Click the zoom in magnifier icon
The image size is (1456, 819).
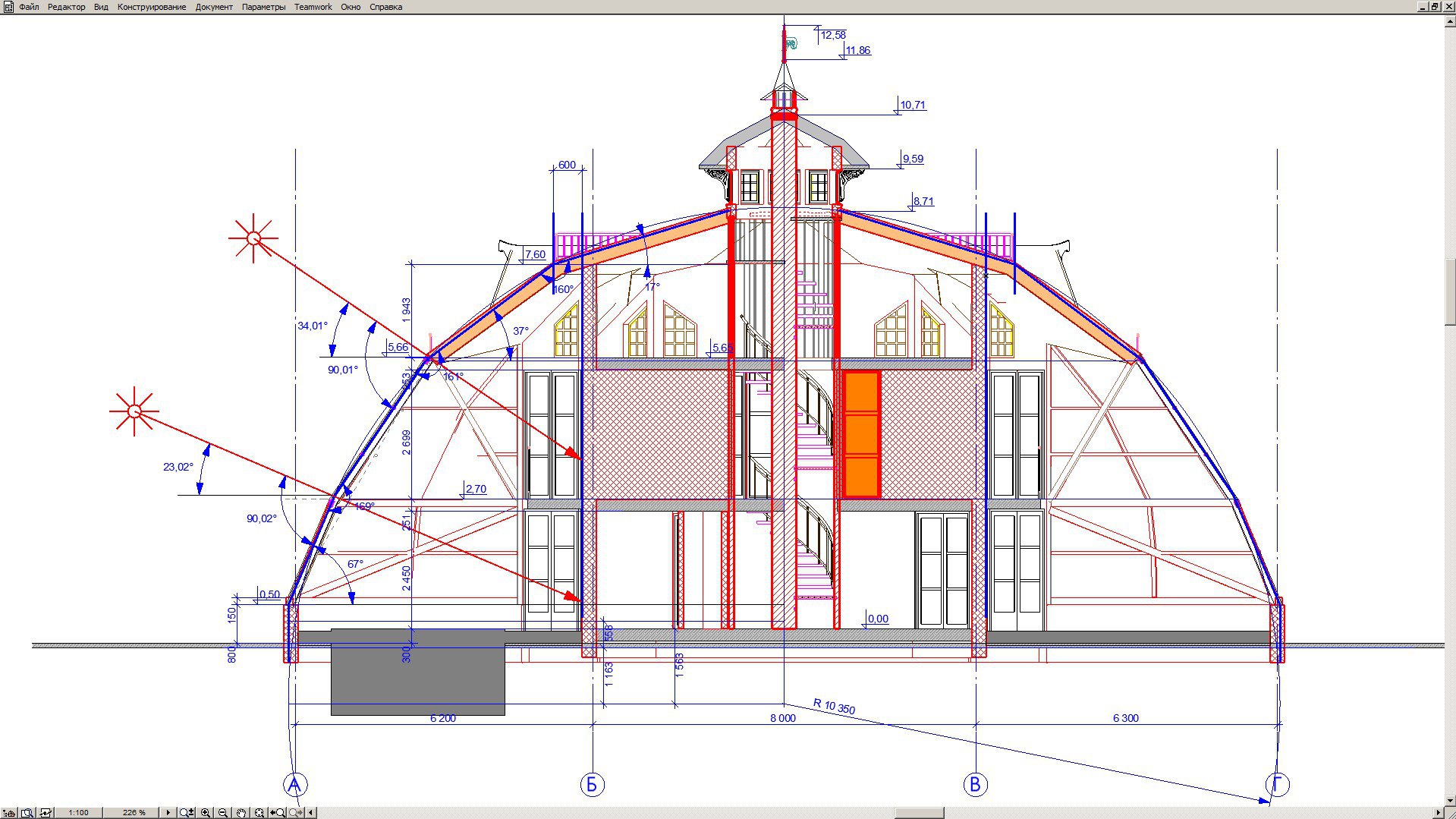point(205,812)
